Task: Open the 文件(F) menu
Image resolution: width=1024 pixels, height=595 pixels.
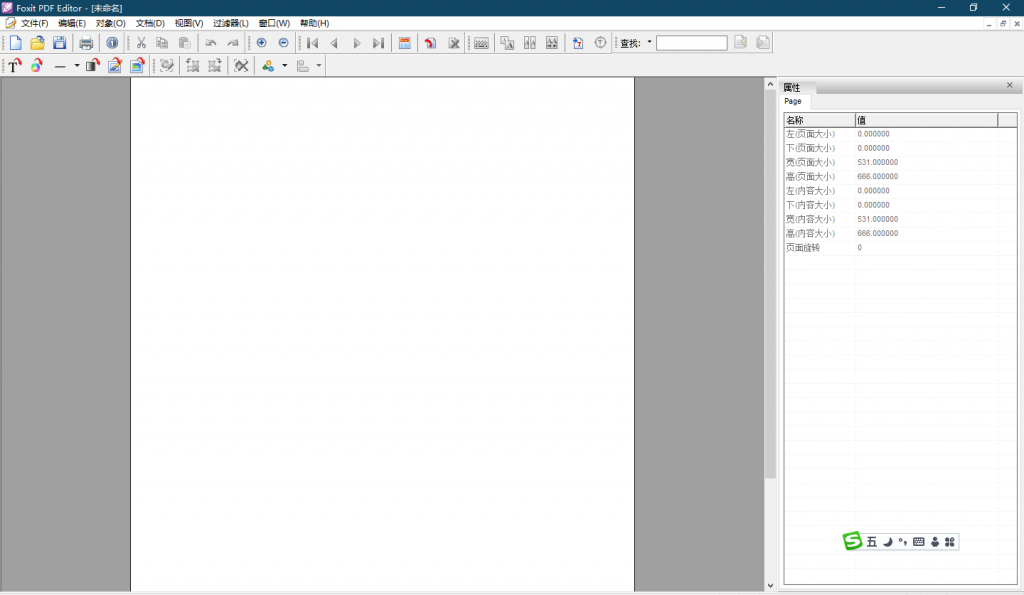Action: click(35, 24)
